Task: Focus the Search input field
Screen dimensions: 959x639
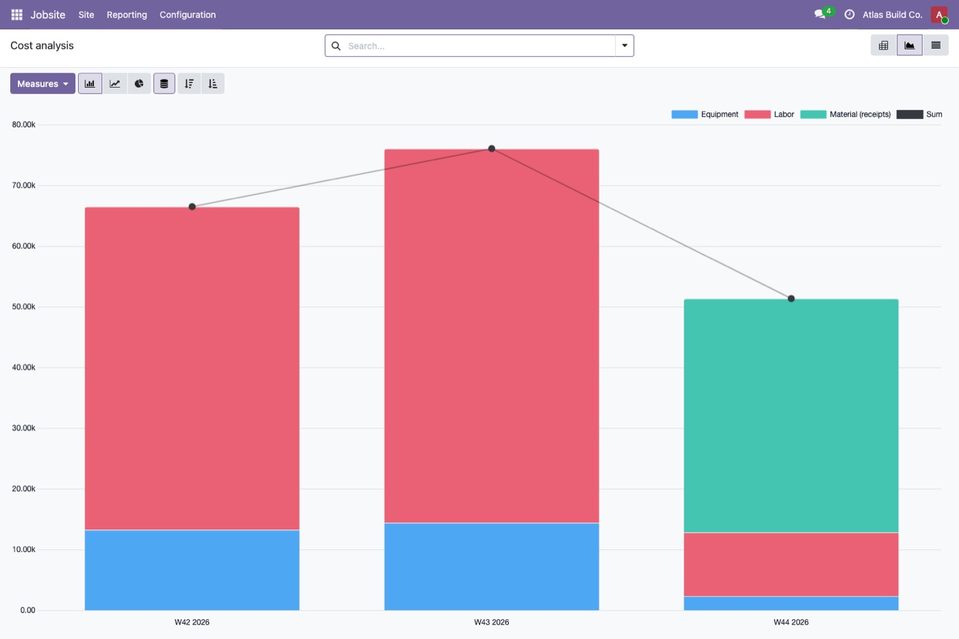Action: tap(480, 46)
